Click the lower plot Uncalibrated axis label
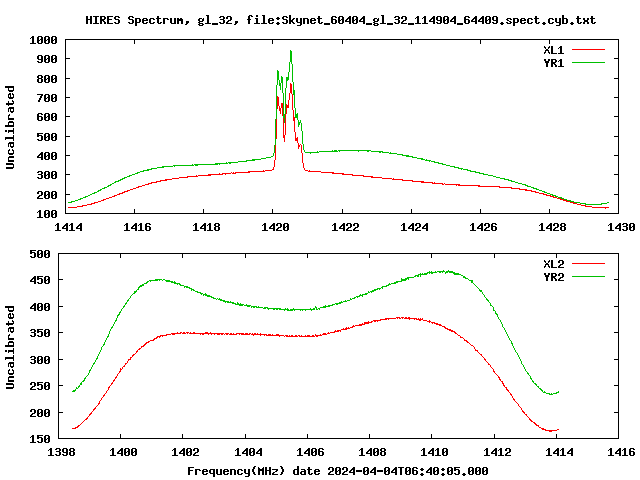 [x=10, y=347]
